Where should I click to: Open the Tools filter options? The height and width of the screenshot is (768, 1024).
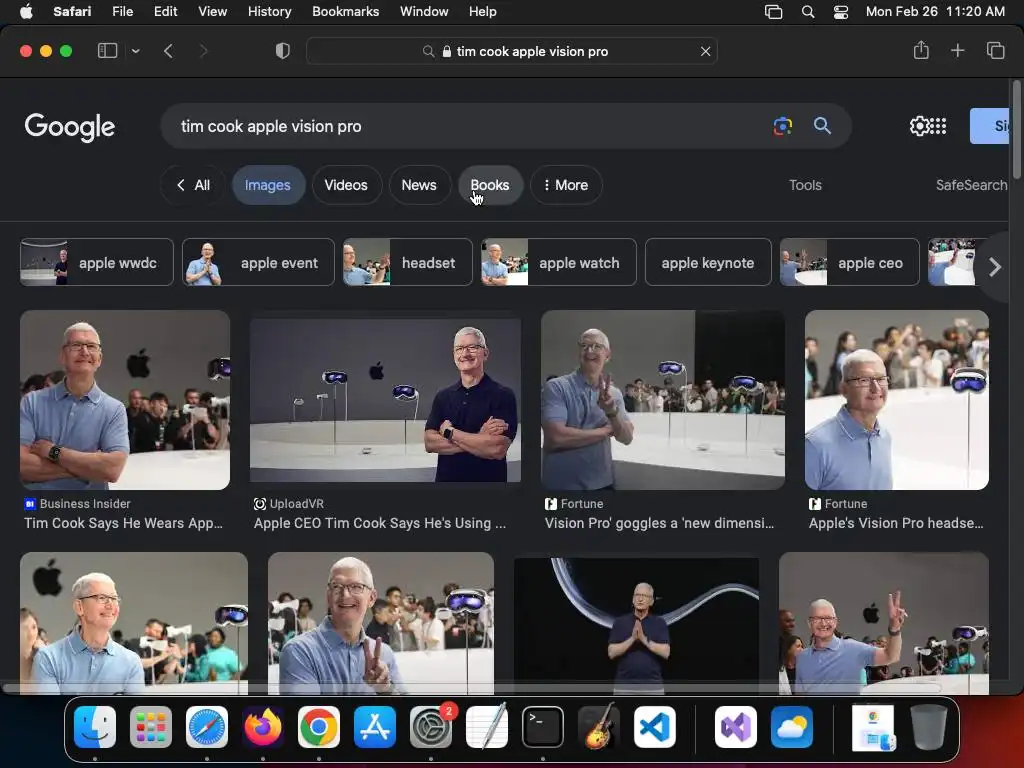[x=805, y=185]
